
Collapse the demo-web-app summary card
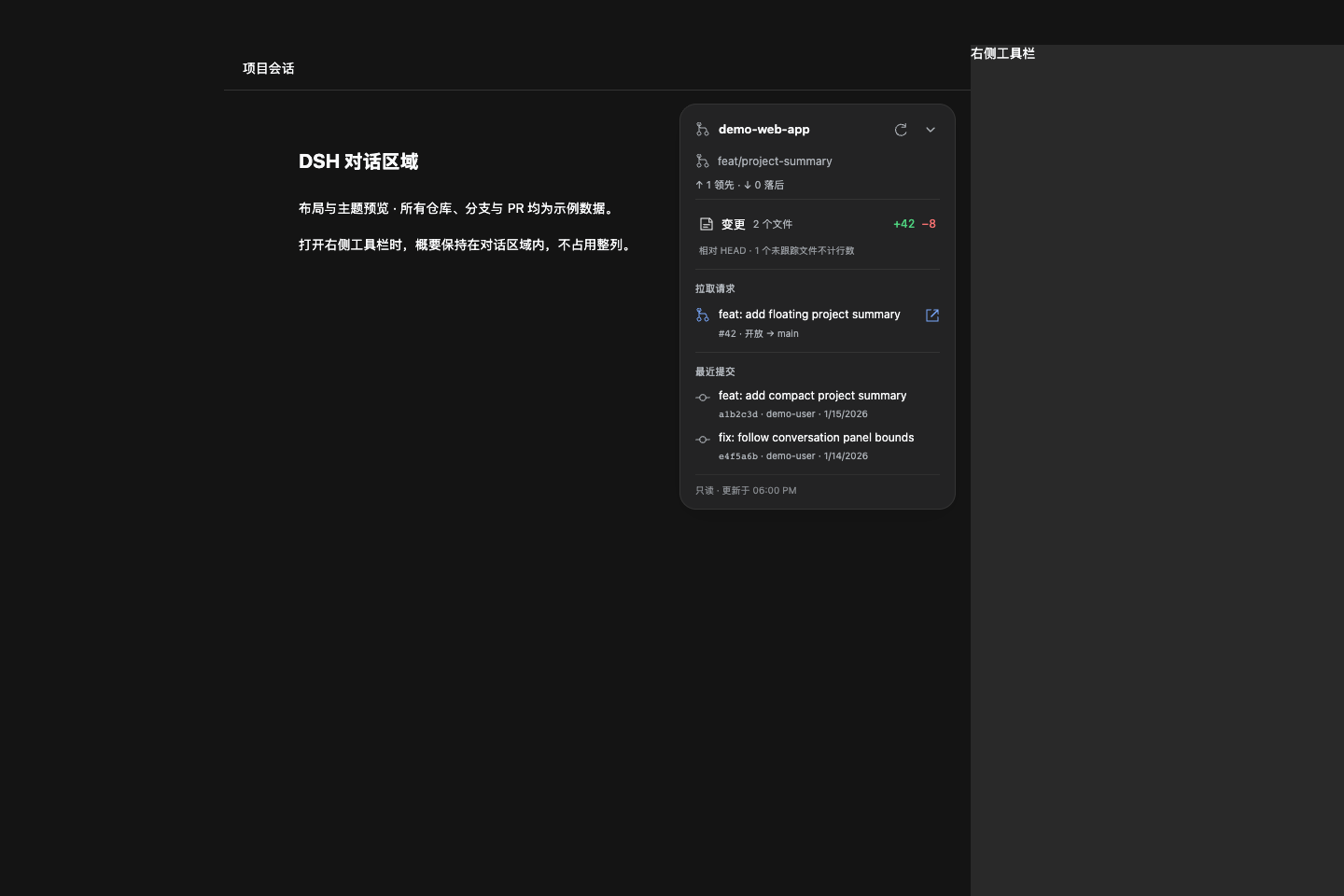point(931,130)
